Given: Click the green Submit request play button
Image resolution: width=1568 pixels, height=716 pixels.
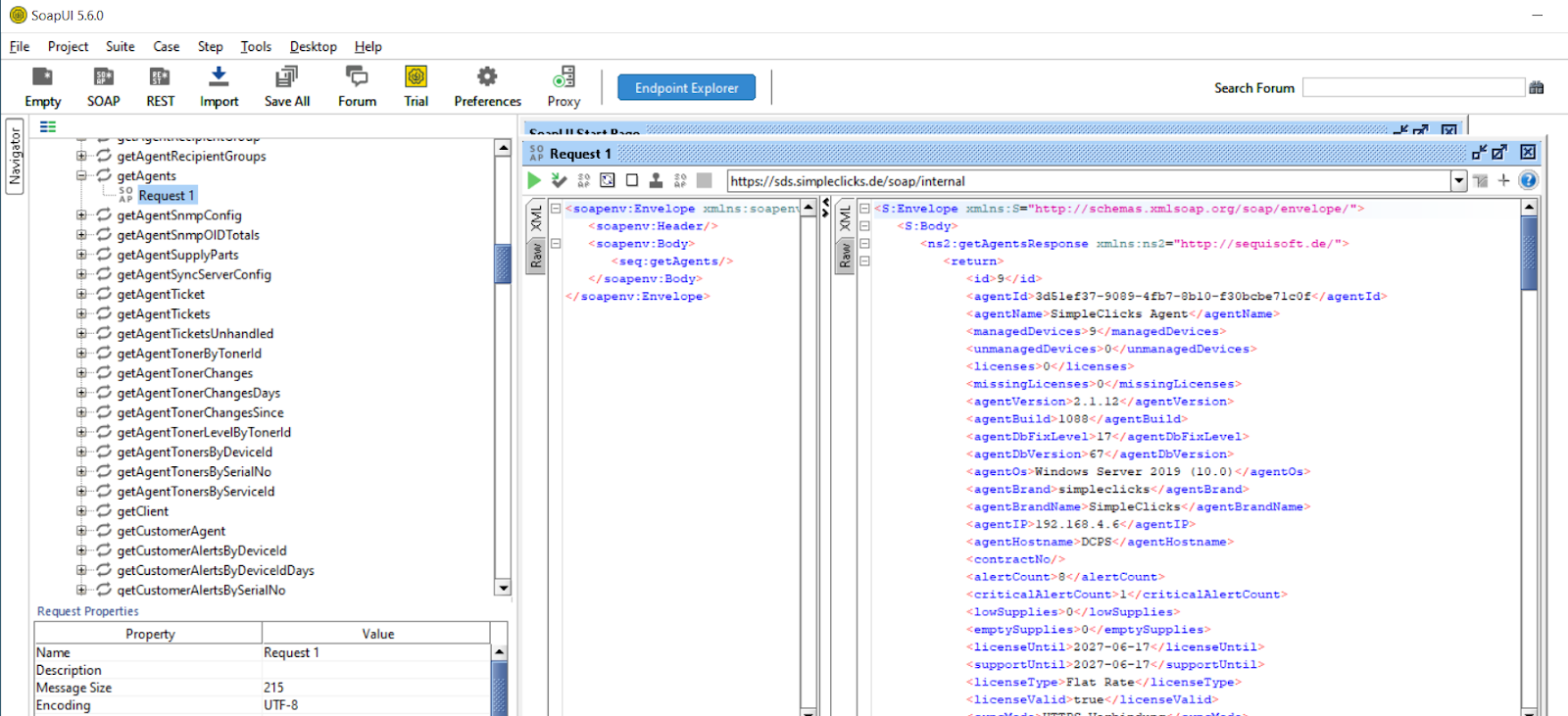Looking at the screenshot, I should tap(534, 180).
